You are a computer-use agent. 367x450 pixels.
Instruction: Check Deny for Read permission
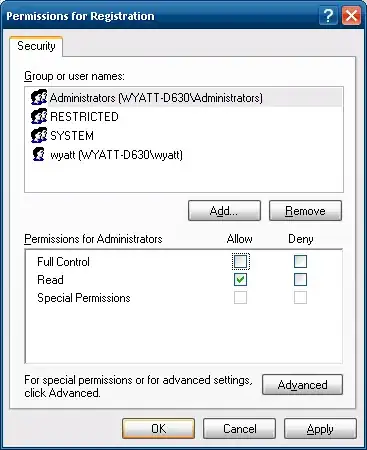click(300, 280)
